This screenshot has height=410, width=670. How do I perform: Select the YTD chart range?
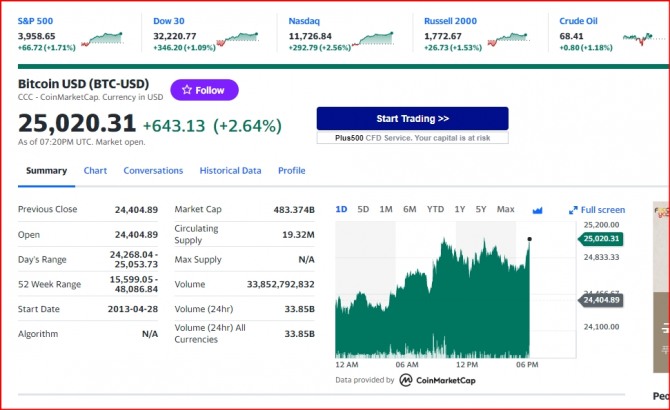point(435,209)
